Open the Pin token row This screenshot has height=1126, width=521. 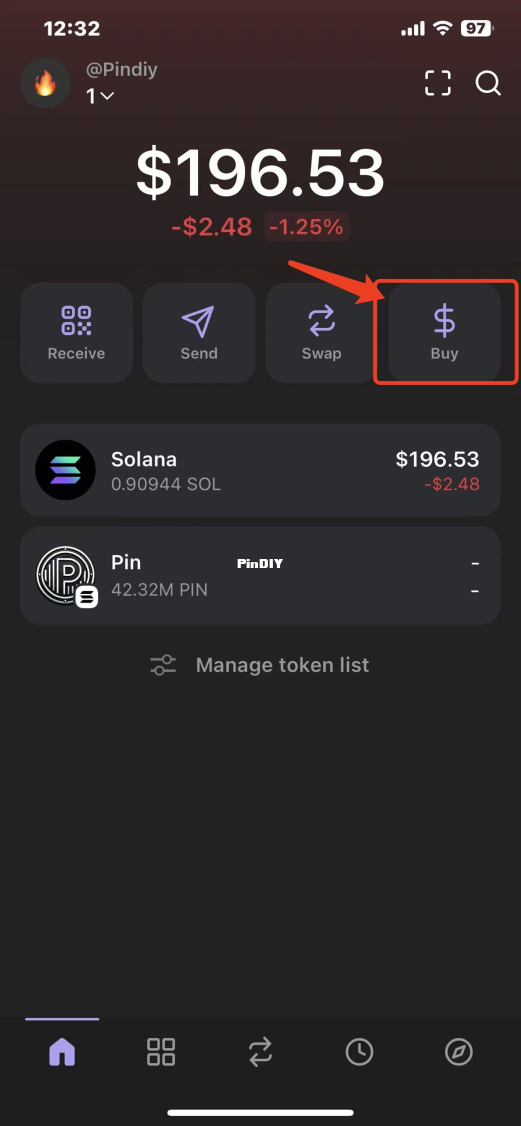coord(260,576)
